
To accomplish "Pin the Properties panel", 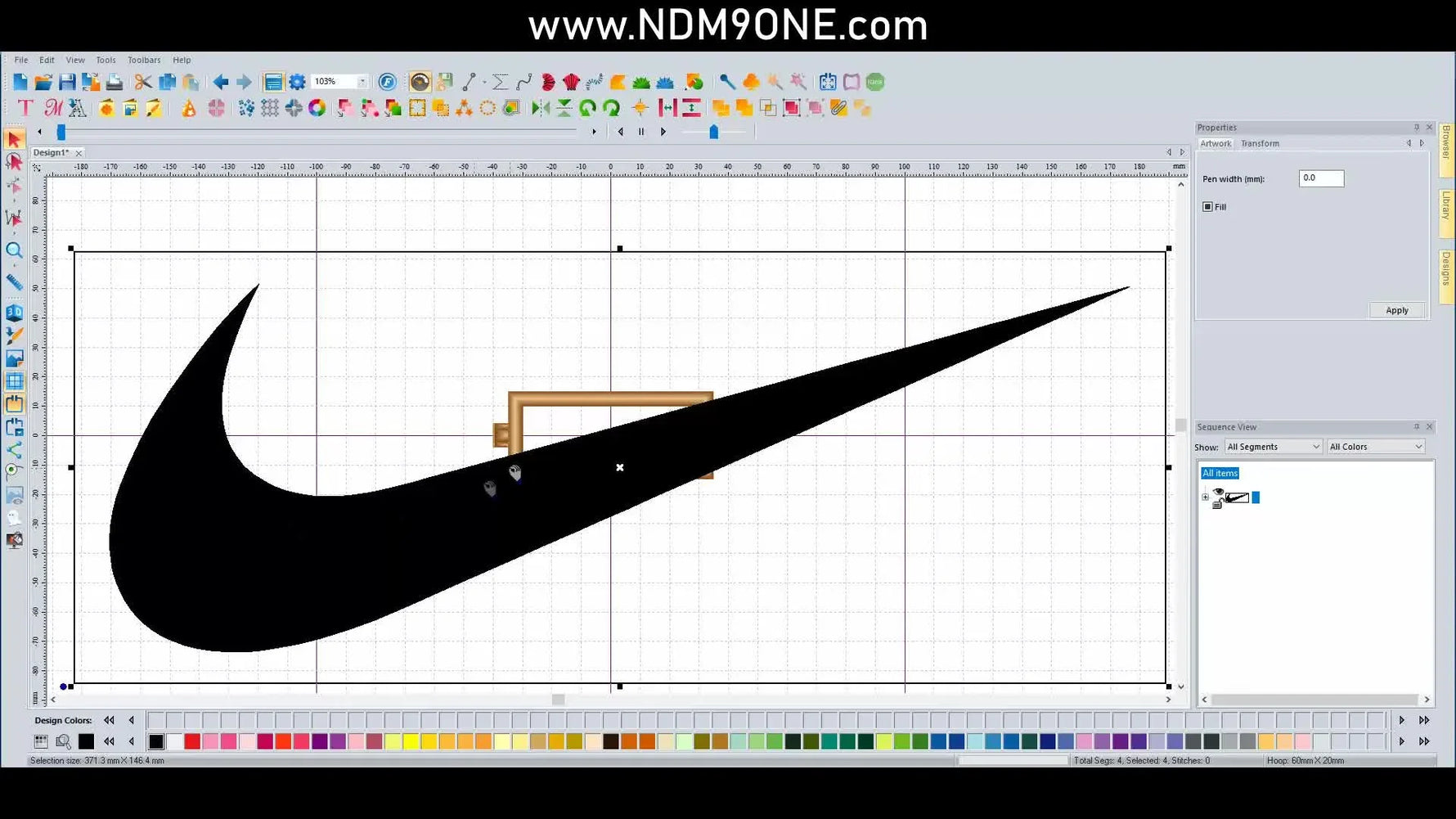I will [x=1417, y=128].
